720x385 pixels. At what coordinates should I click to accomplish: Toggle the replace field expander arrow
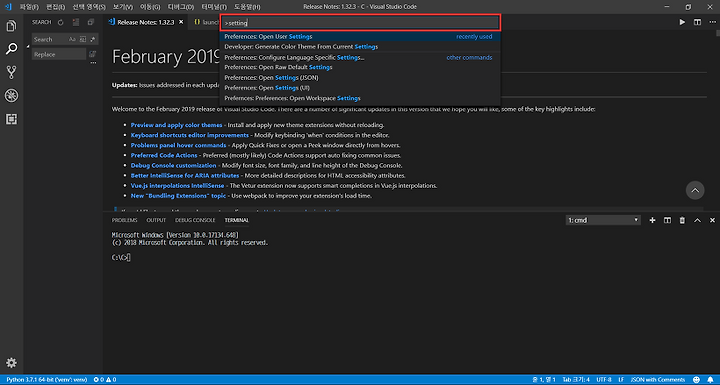pos(28,46)
